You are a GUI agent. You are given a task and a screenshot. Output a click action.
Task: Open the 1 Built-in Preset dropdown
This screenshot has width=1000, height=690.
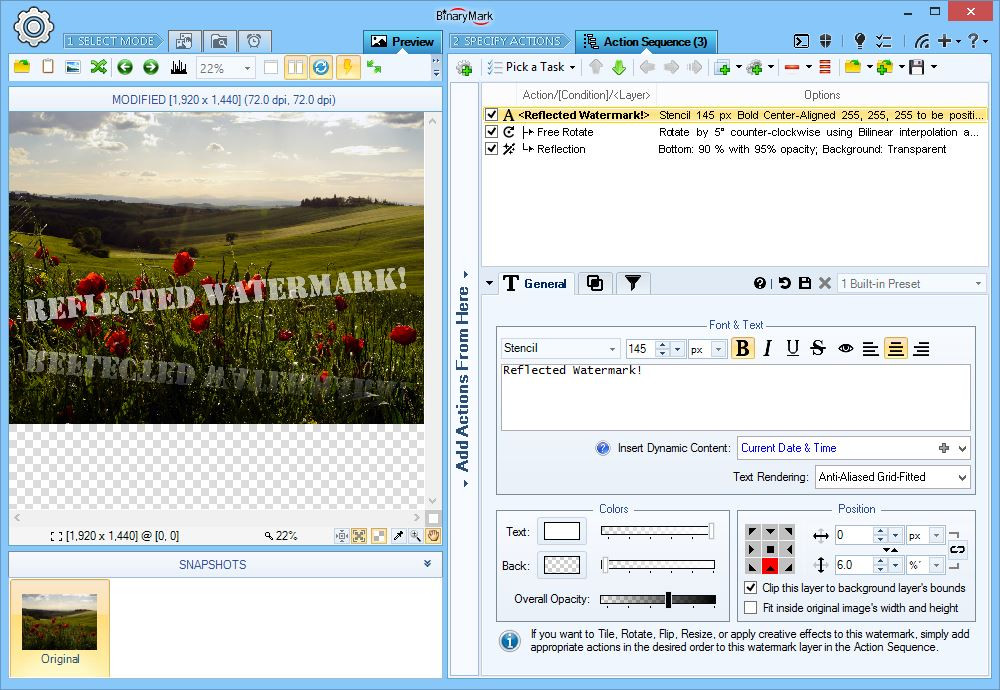[978, 284]
